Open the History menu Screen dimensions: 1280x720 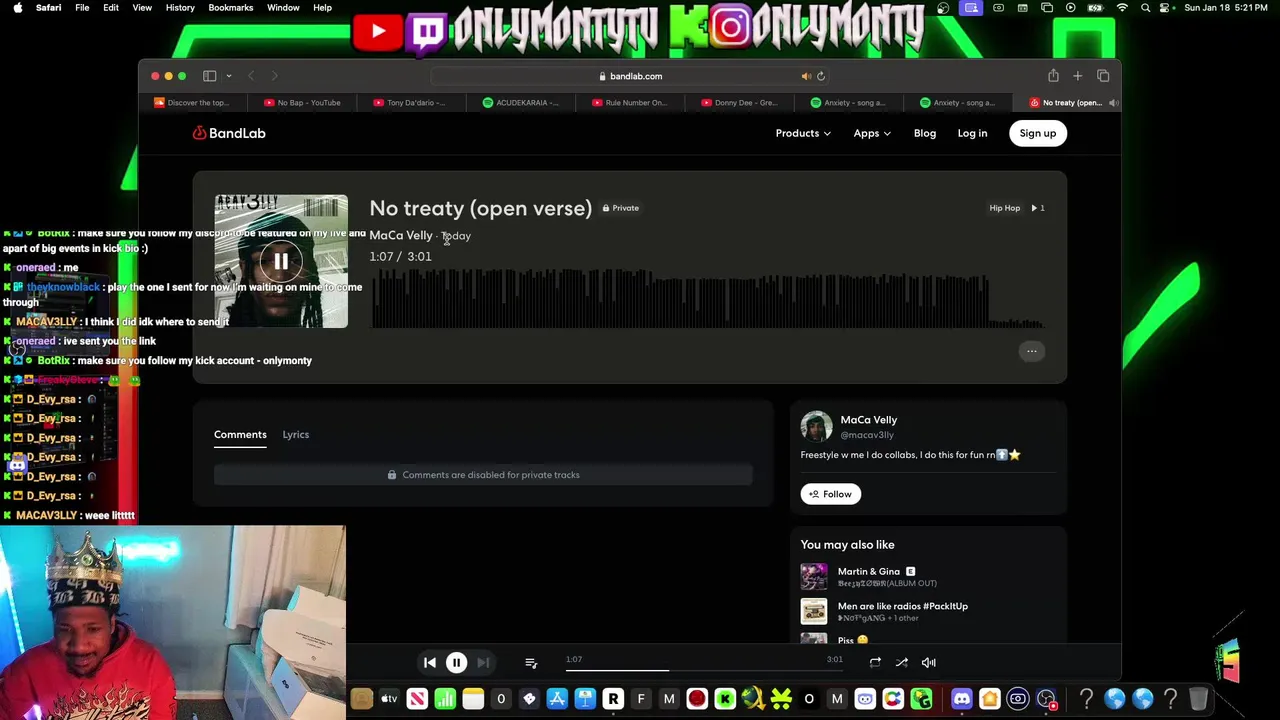point(180,7)
